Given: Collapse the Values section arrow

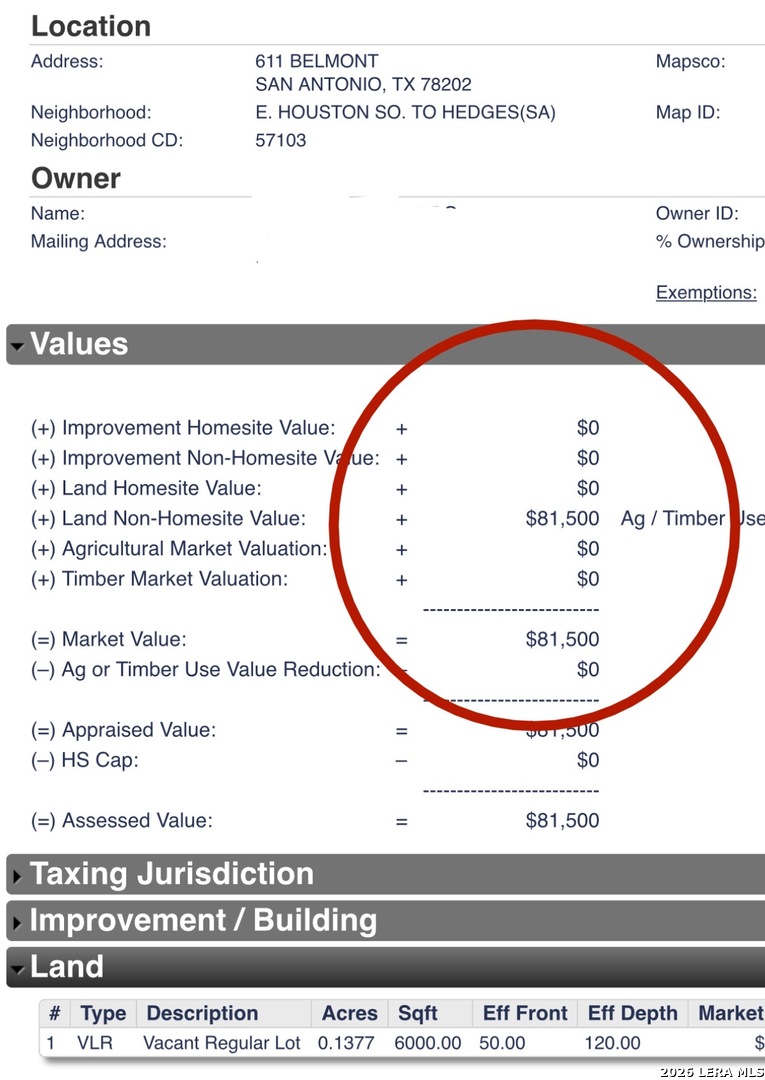Looking at the screenshot, I should point(18,347).
